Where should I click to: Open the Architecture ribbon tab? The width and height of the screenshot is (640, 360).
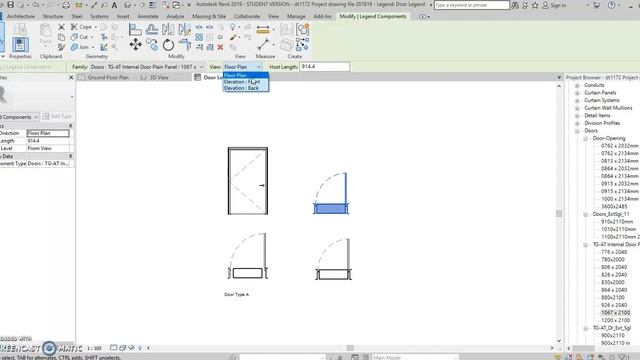click(21, 16)
